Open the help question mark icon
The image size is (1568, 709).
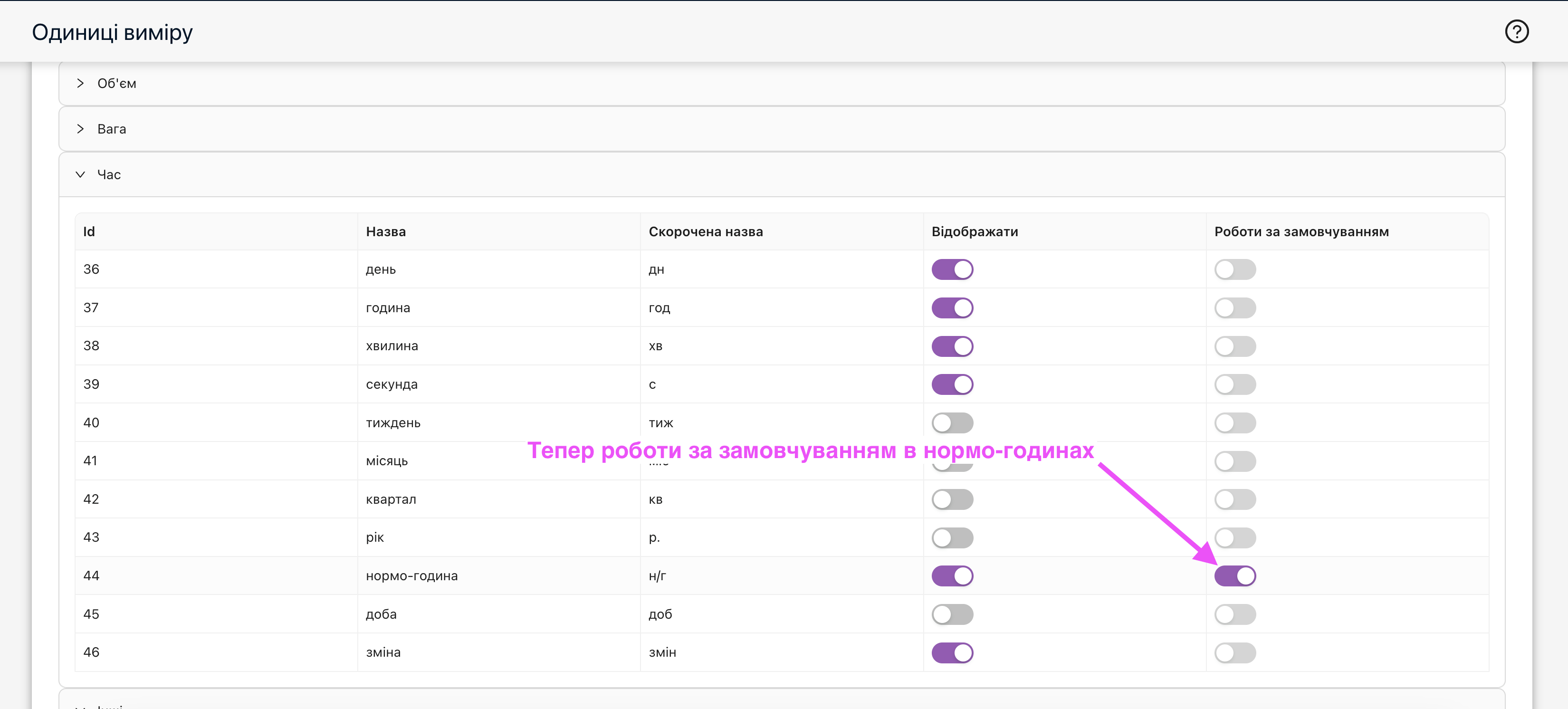pyautogui.click(x=1516, y=32)
